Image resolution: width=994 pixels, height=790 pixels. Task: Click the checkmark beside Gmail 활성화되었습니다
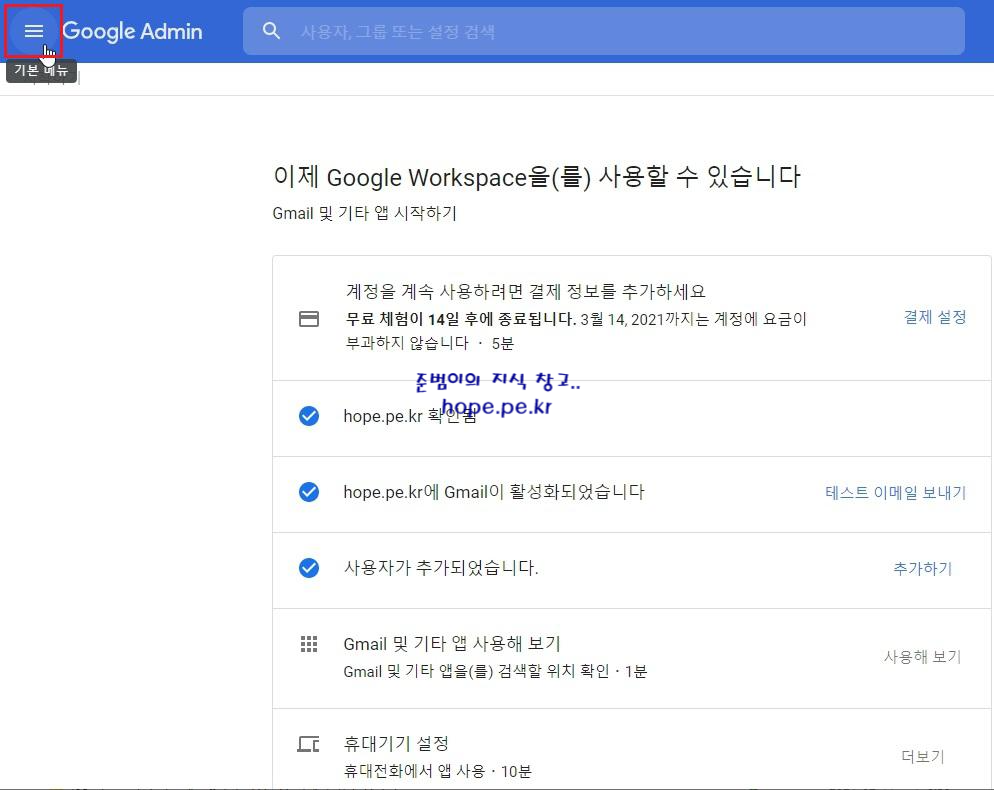309,492
